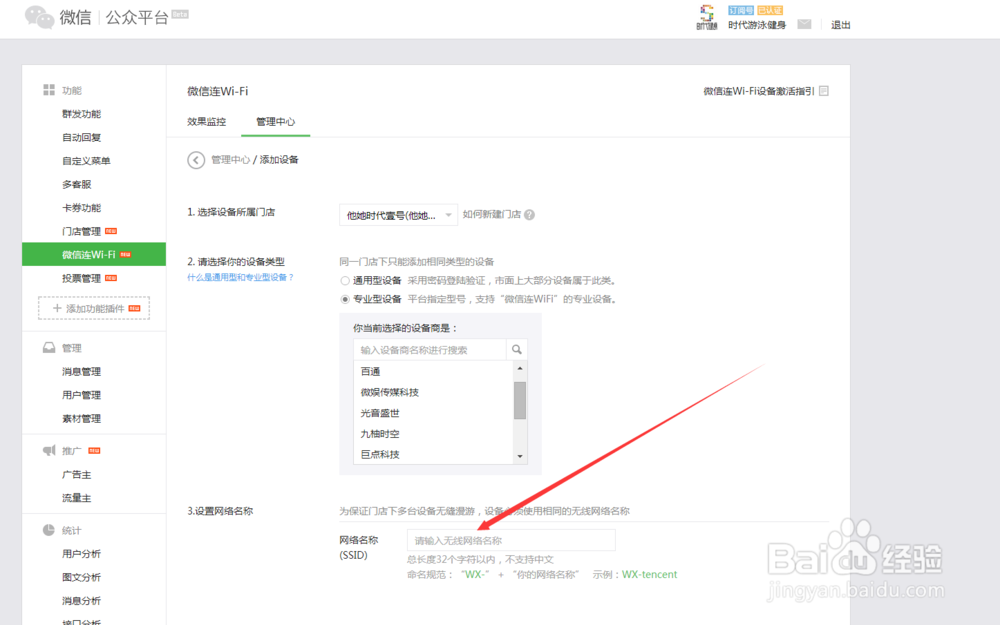Select vendor 九柚时空 from list

pyautogui.click(x=380, y=434)
